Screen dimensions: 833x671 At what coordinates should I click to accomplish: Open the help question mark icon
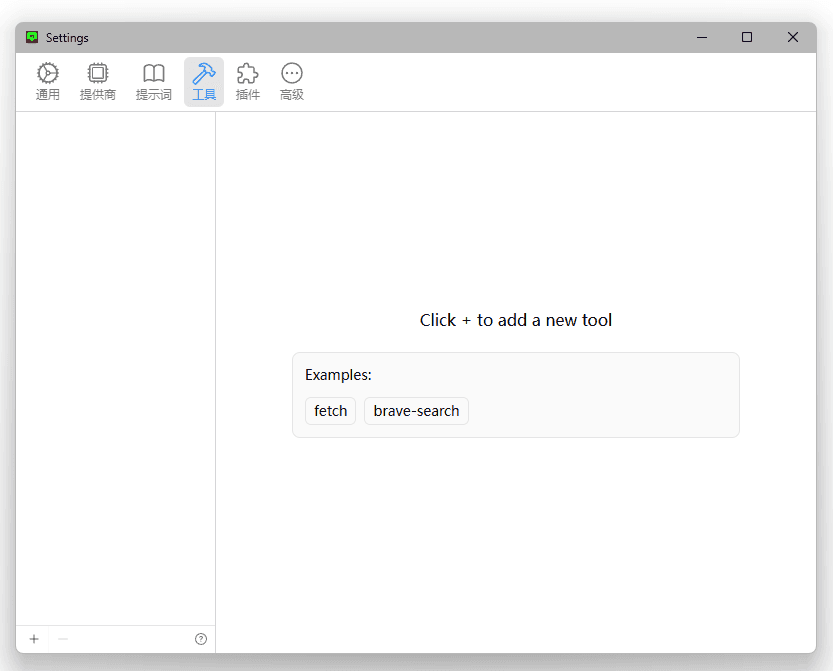[x=201, y=639]
